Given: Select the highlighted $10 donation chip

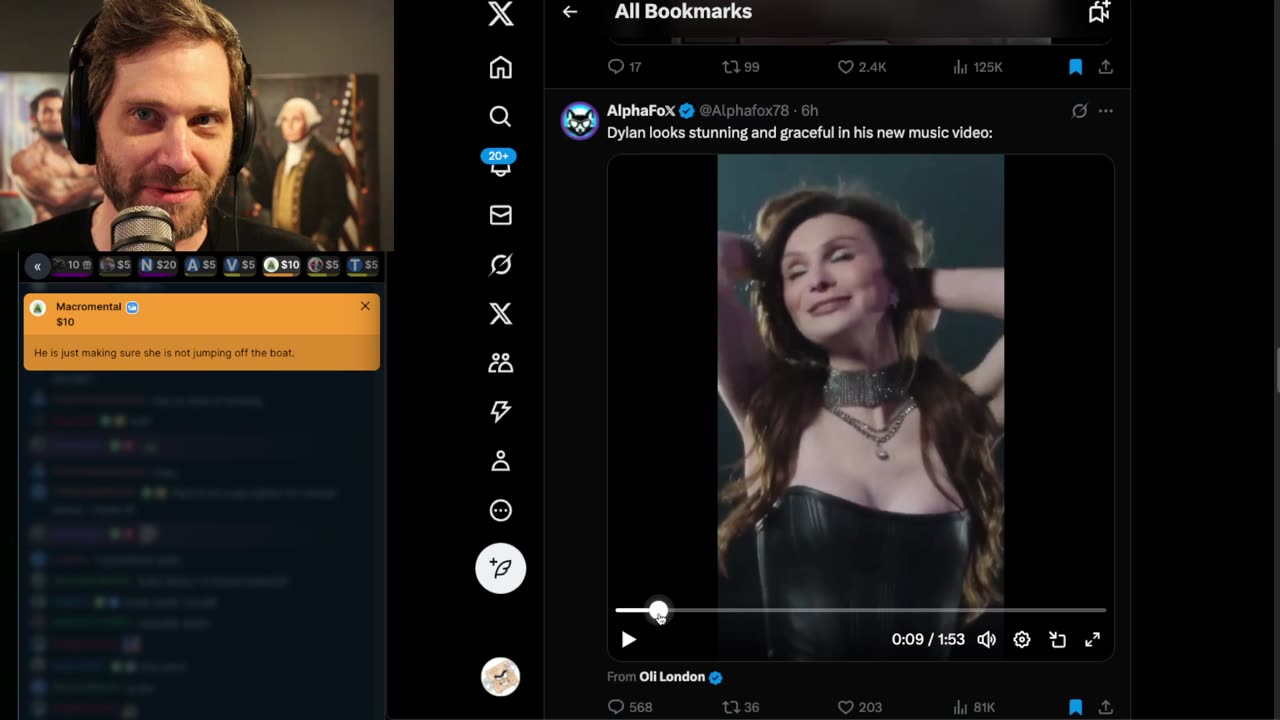Looking at the screenshot, I should (282, 265).
